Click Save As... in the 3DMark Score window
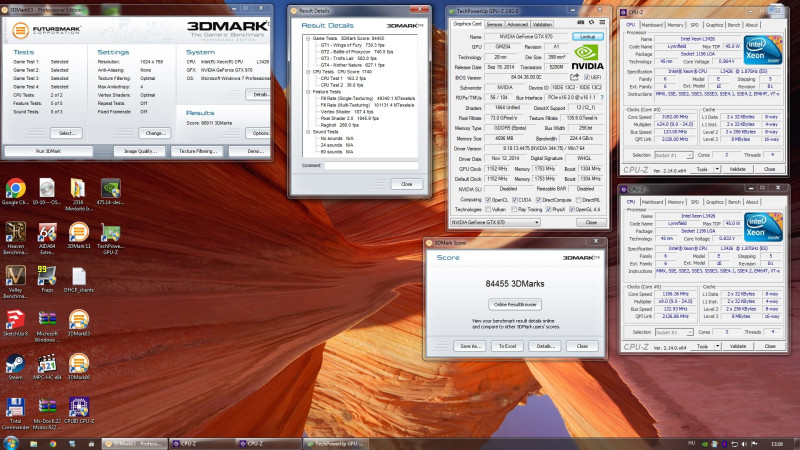Image resolution: width=800 pixels, height=450 pixels. coord(470,346)
